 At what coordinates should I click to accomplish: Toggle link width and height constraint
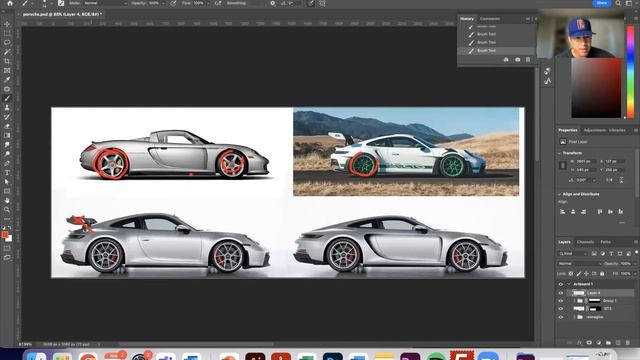click(x=562, y=165)
